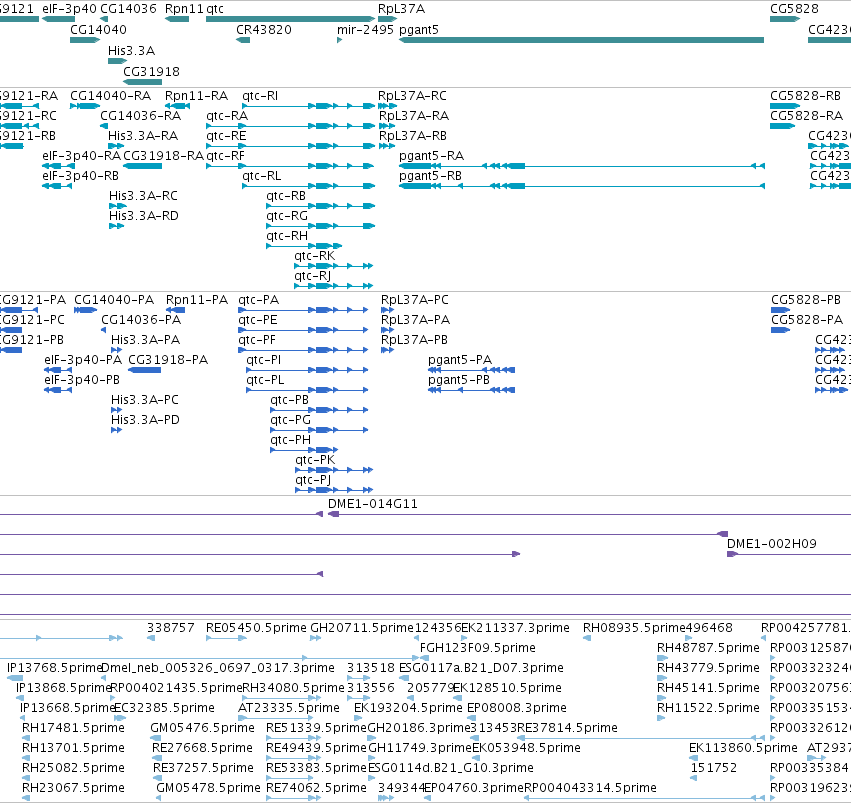Click the RpL37A-RB transcript label

tap(413, 136)
